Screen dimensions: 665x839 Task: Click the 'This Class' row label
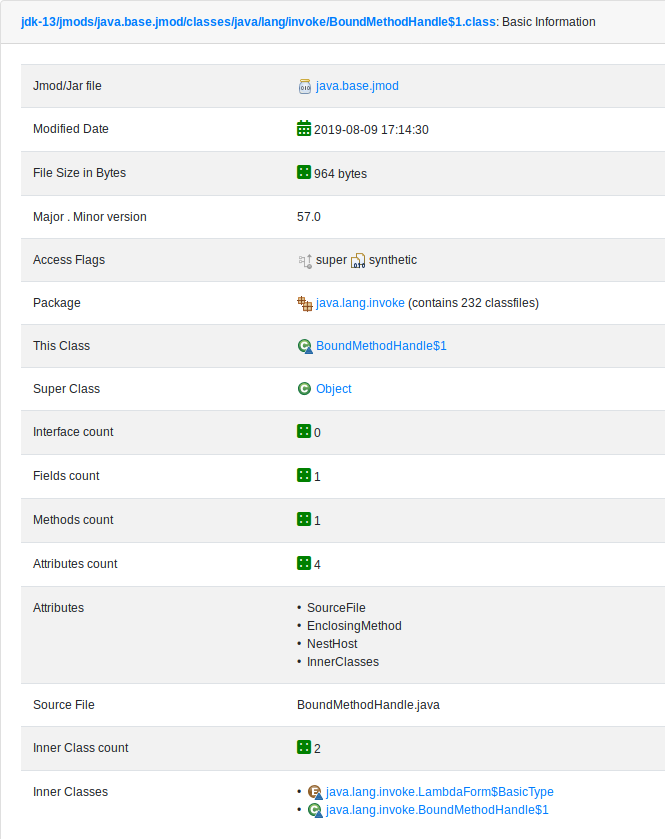[x=62, y=346]
